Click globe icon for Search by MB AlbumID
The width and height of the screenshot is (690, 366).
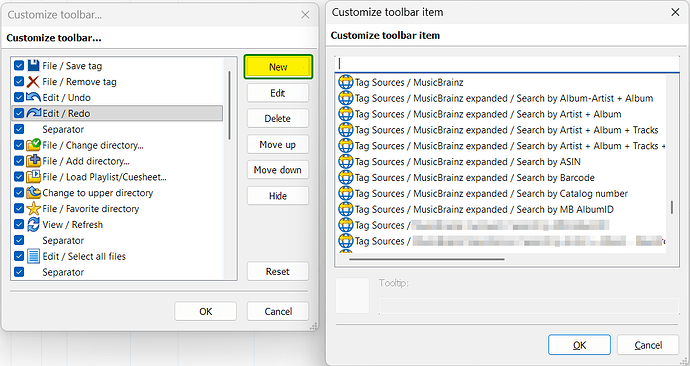click(345, 209)
